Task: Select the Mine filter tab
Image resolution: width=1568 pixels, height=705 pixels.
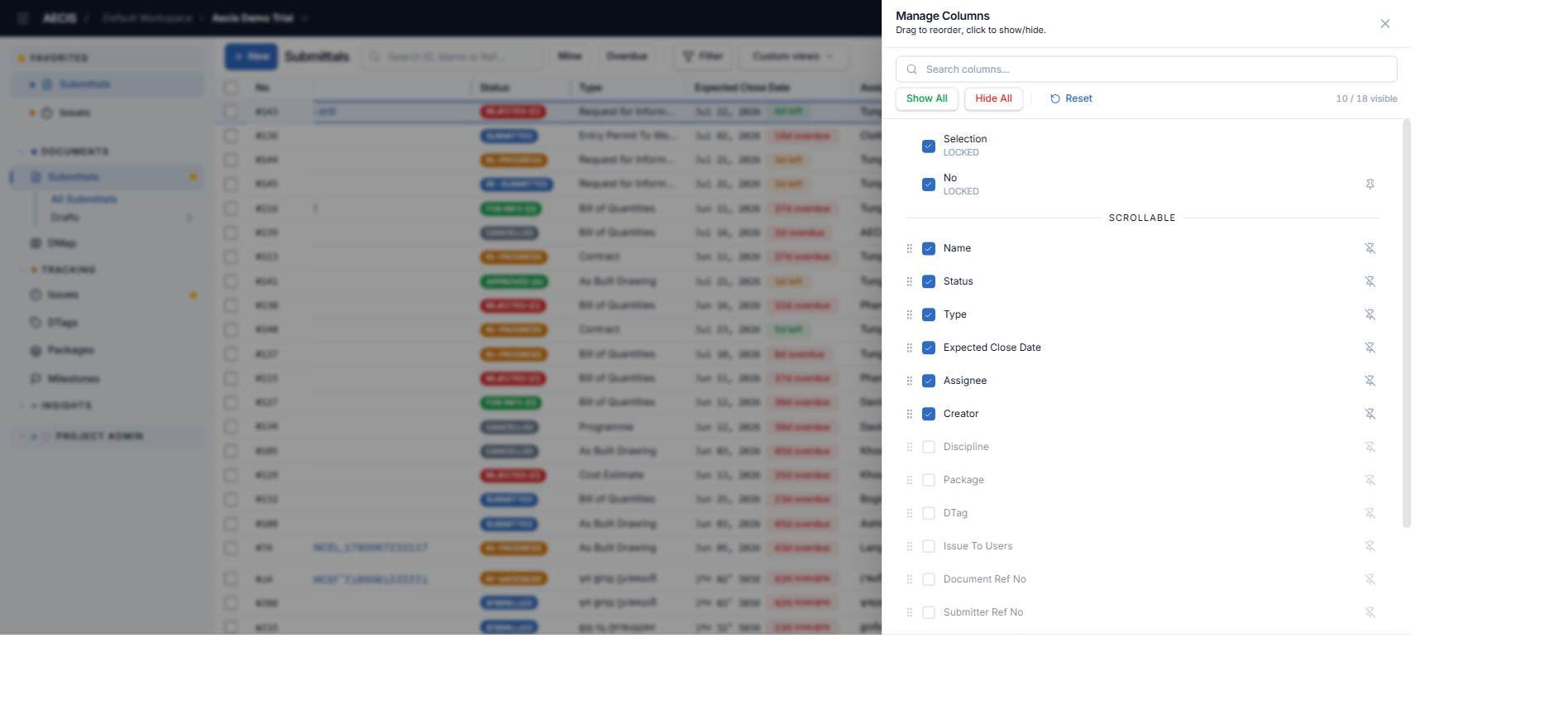Action: 570,56
